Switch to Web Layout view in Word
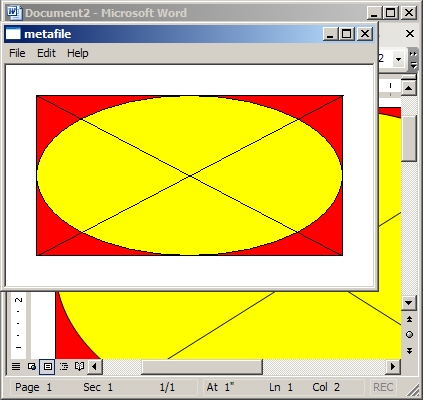This screenshot has width=423, height=400. point(32,367)
